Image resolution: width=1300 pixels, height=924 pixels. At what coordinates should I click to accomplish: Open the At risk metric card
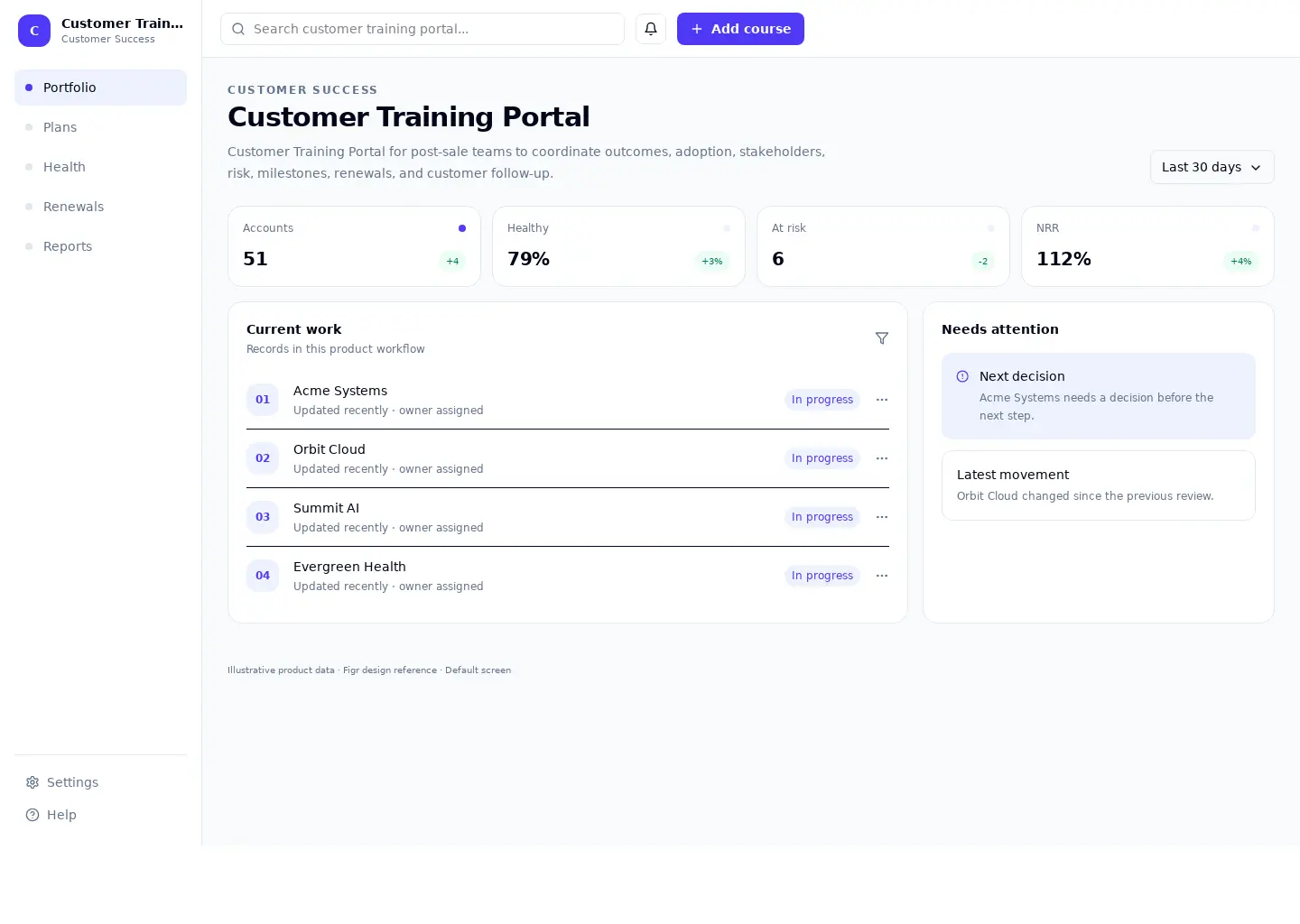tap(883, 246)
